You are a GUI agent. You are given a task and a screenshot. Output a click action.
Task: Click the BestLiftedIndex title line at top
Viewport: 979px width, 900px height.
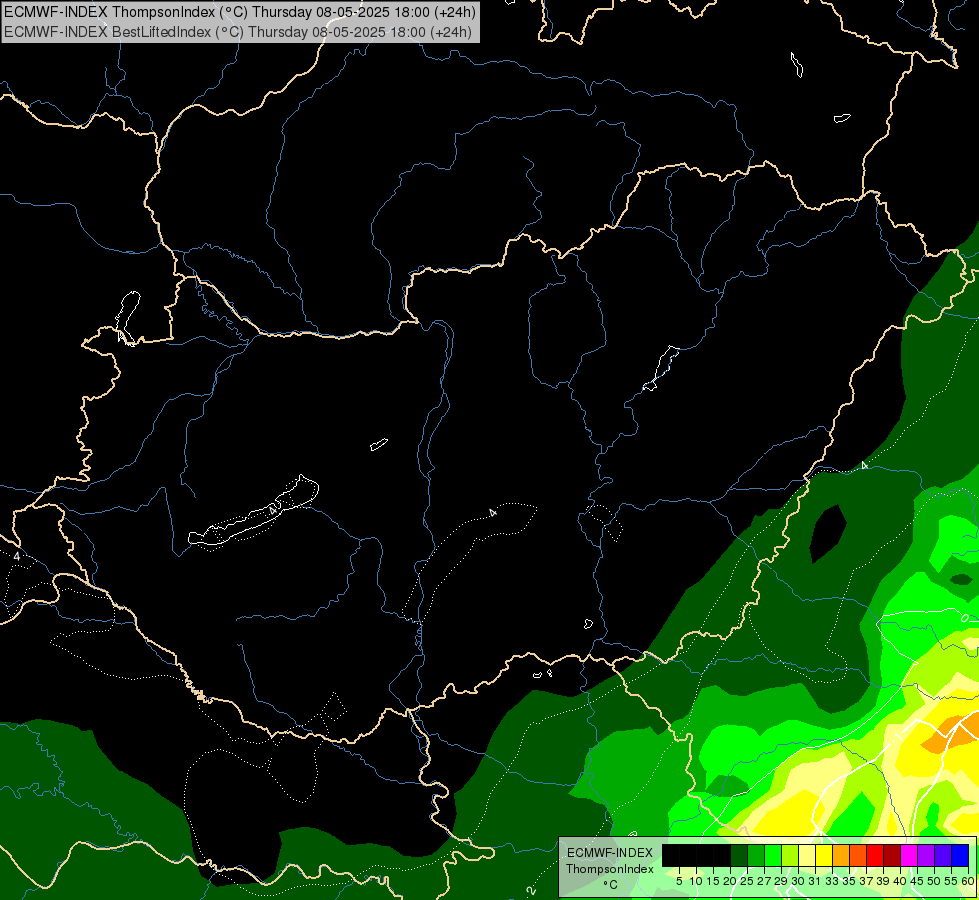tap(238, 32)
